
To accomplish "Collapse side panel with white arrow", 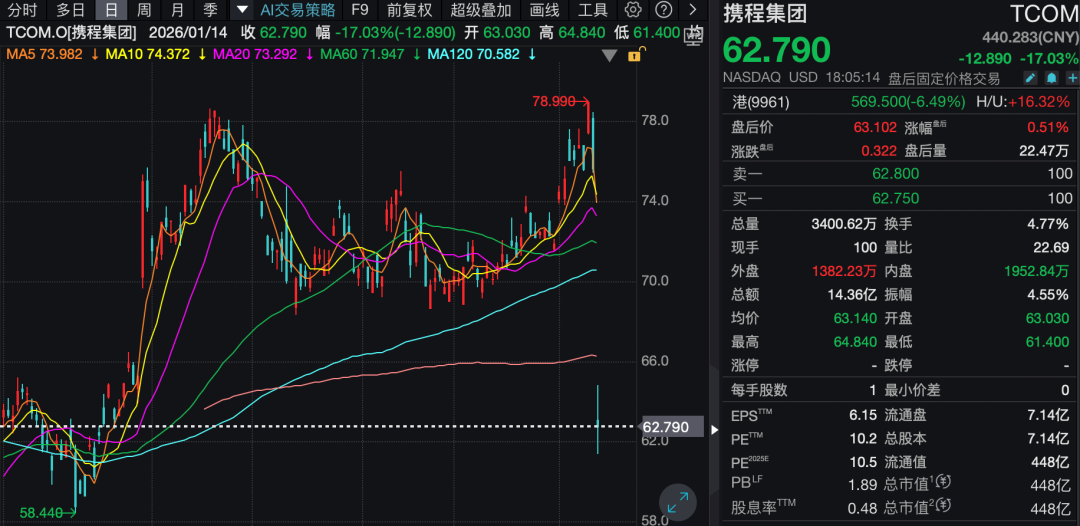I will point(714,429).
